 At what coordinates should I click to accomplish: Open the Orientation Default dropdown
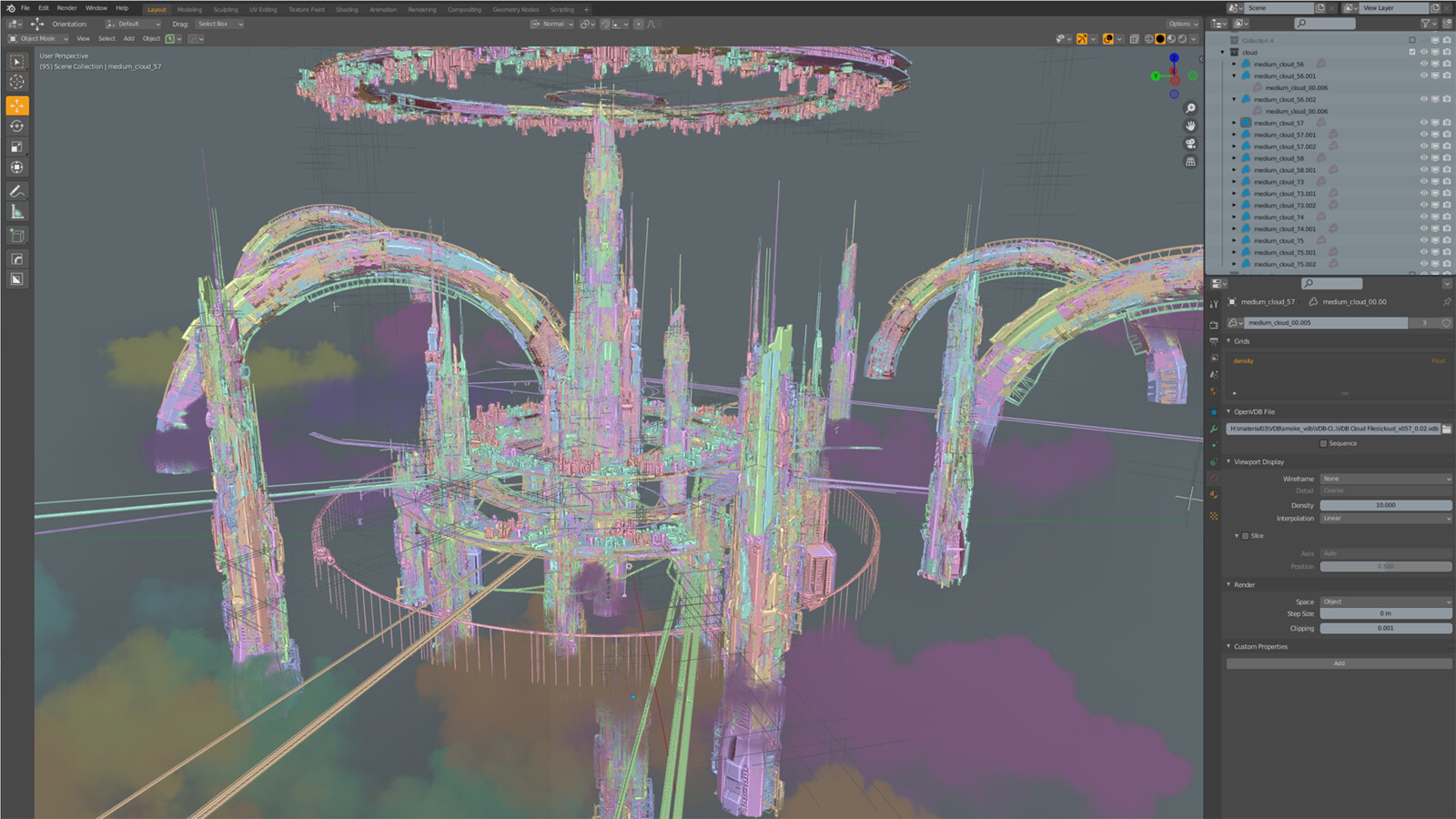click(133, 25)
